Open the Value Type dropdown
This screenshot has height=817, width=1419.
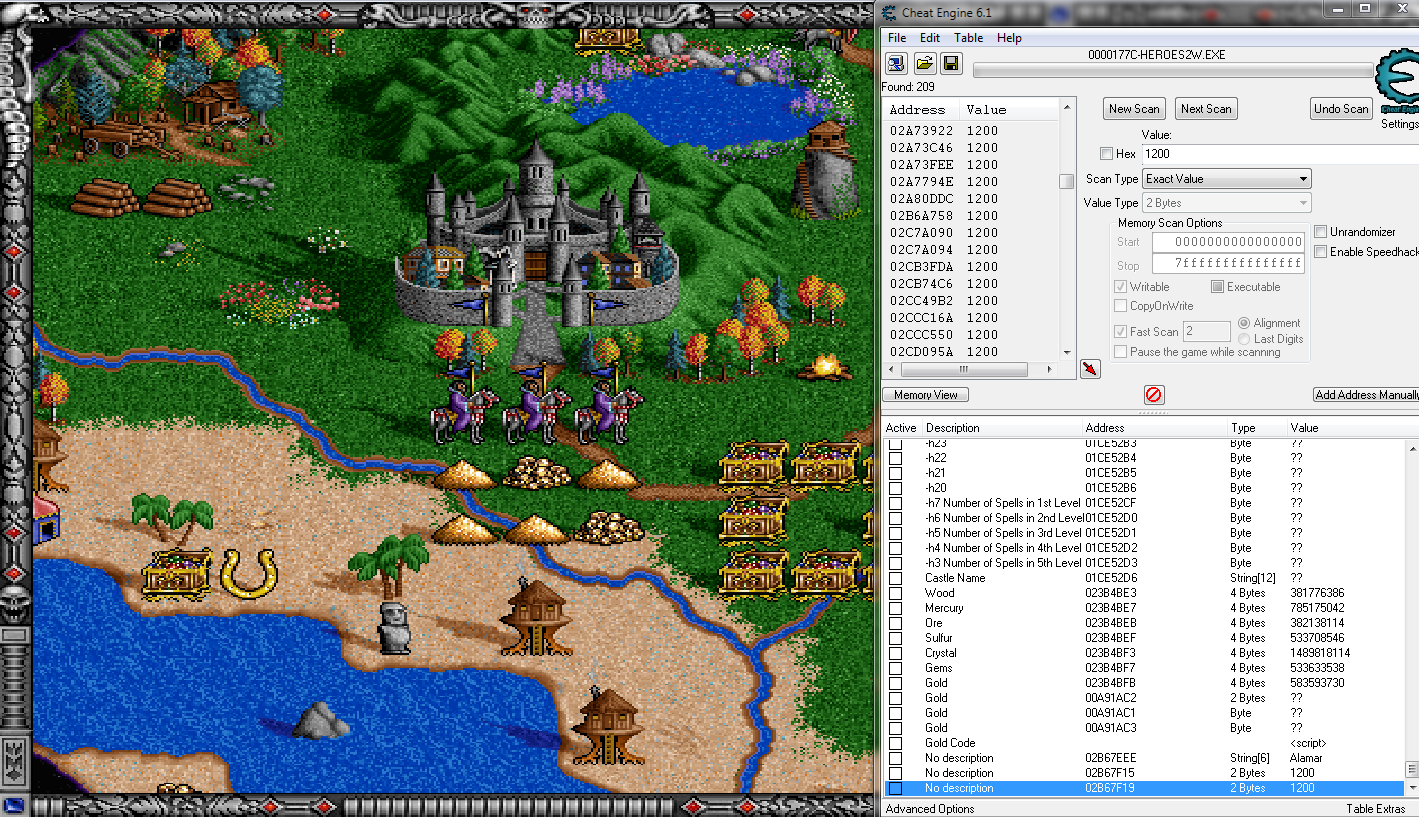[1227, 203]
